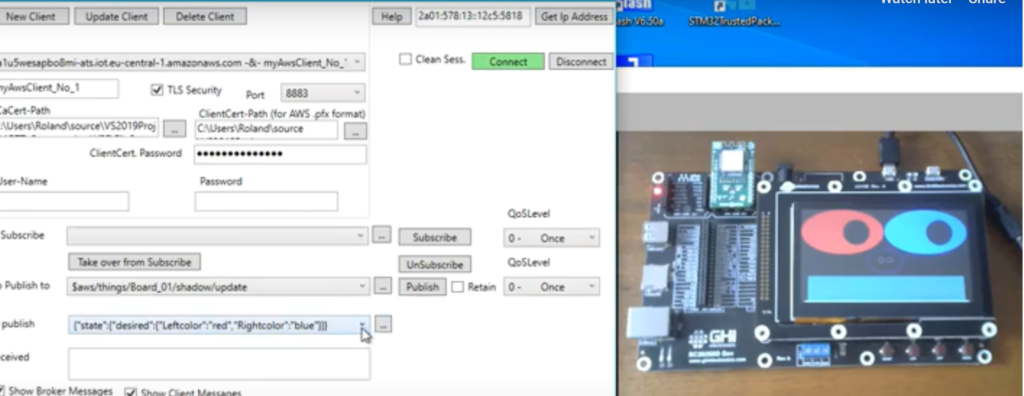Open STM32TrustedPack desktop shortcut

point(735,14)
